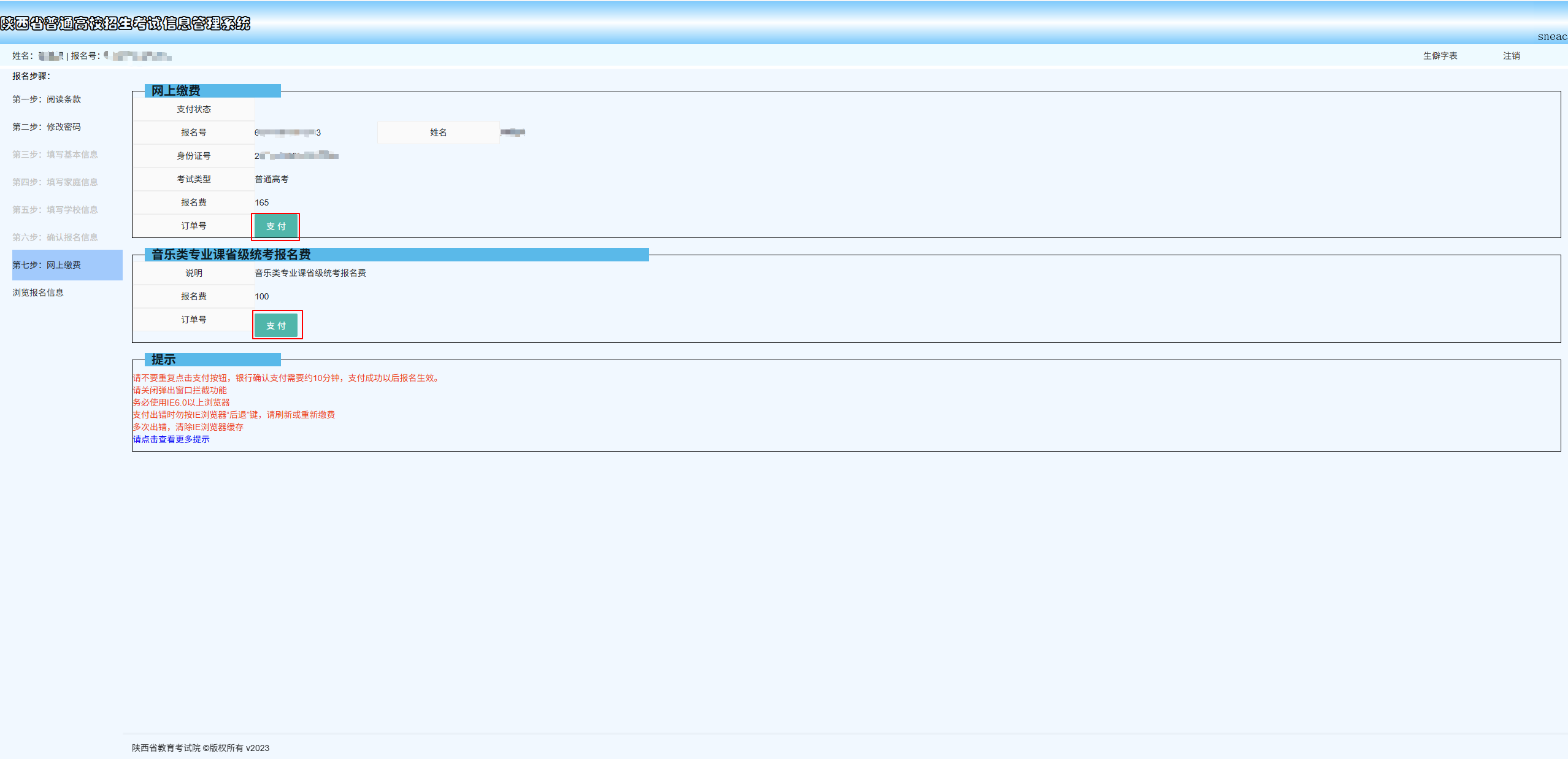
Task: Click the 普通高考 exam type value
Action: click(x=272, y=179)
